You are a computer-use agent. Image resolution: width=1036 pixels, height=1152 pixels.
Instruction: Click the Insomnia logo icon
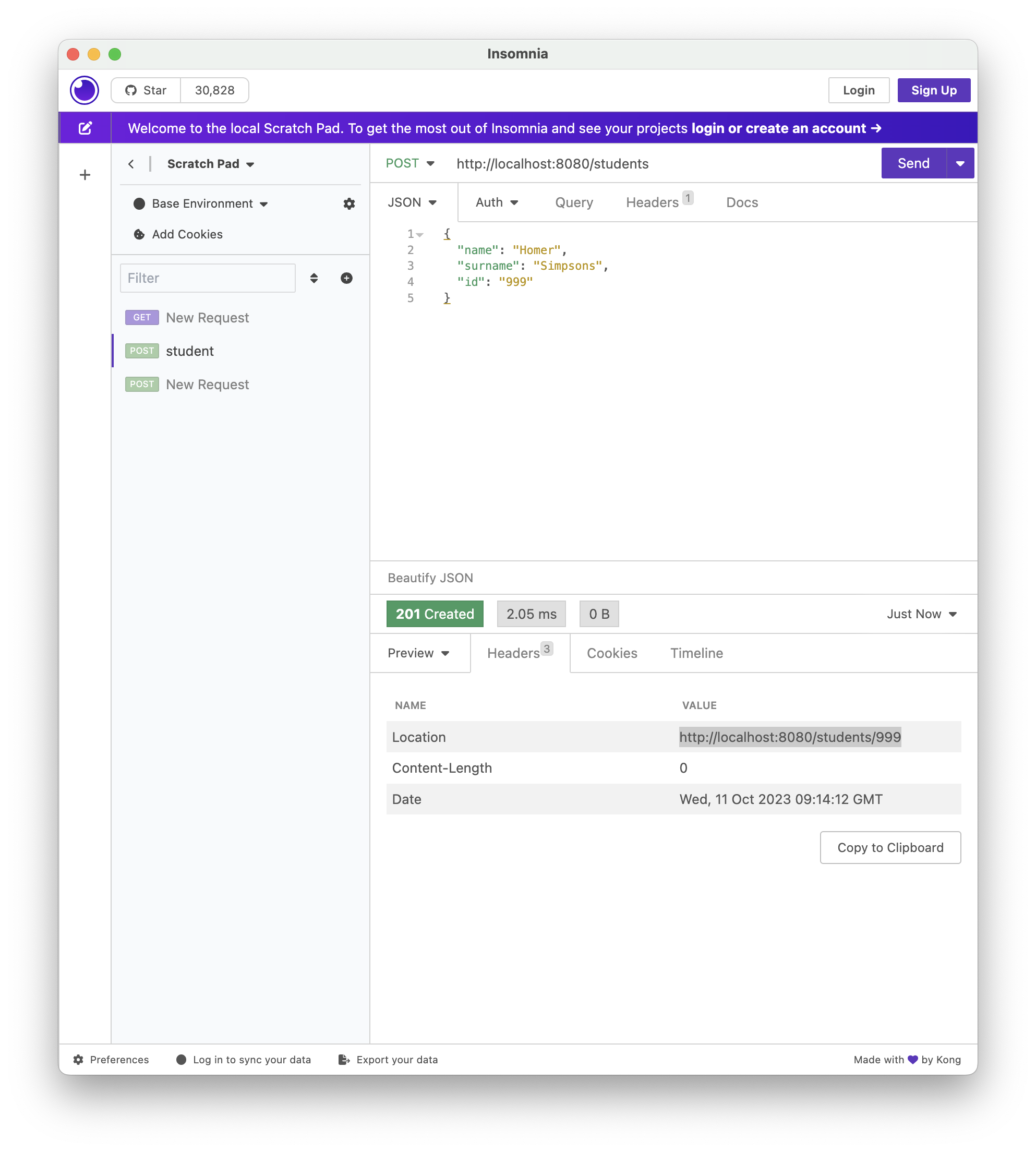pyautogui.click(x=84, y=90)
